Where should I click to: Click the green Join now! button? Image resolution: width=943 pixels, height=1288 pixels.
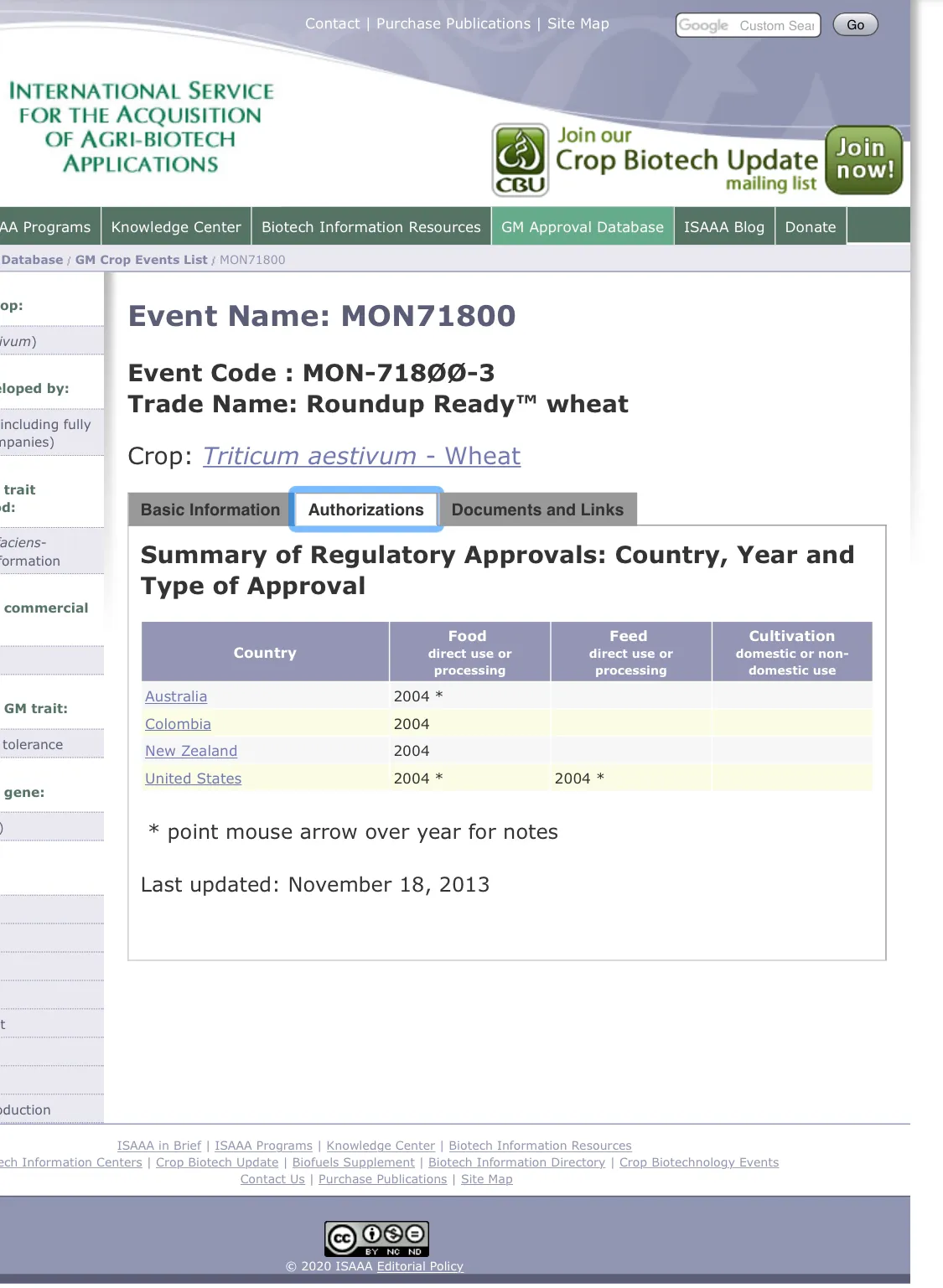pyautogui.click(x=864, y=159)
